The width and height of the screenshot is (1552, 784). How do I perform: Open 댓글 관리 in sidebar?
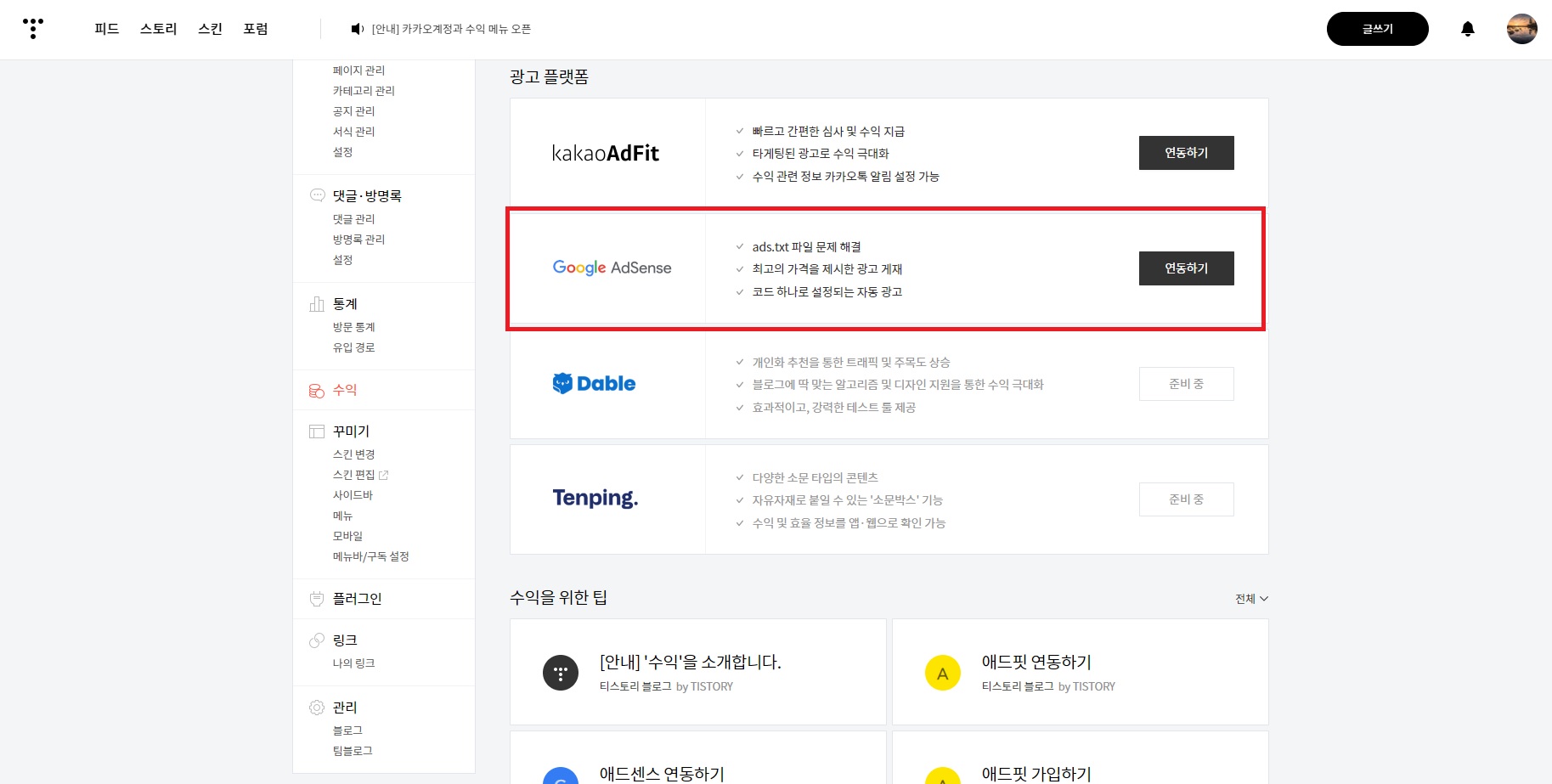[x=353, y=219]
